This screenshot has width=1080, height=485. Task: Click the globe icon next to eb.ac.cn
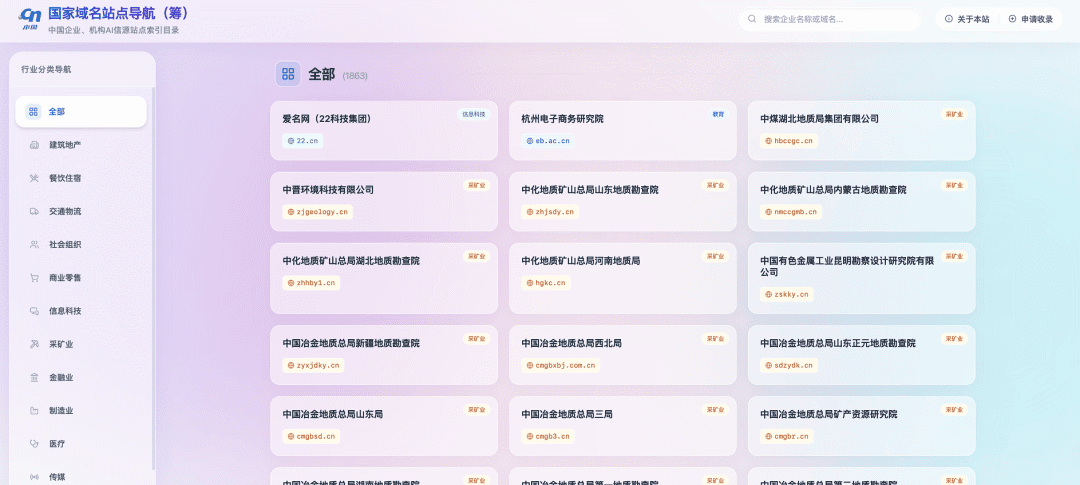pyautogui.click(x=530, y=141)
